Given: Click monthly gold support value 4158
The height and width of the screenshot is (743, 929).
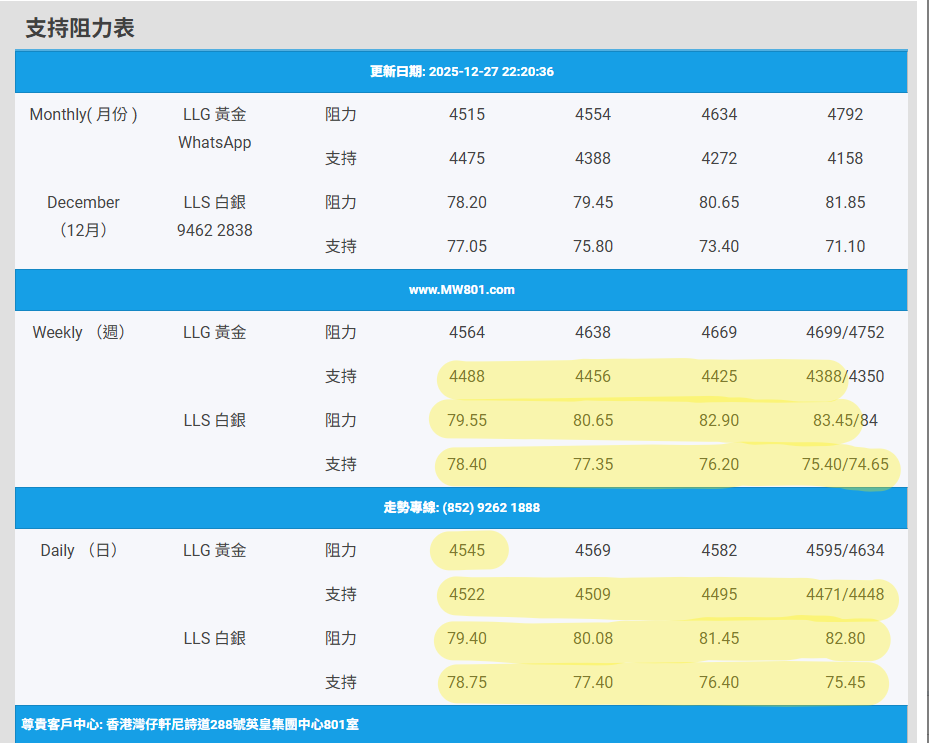Looking at the screenshot, I should tap(845, 158).
